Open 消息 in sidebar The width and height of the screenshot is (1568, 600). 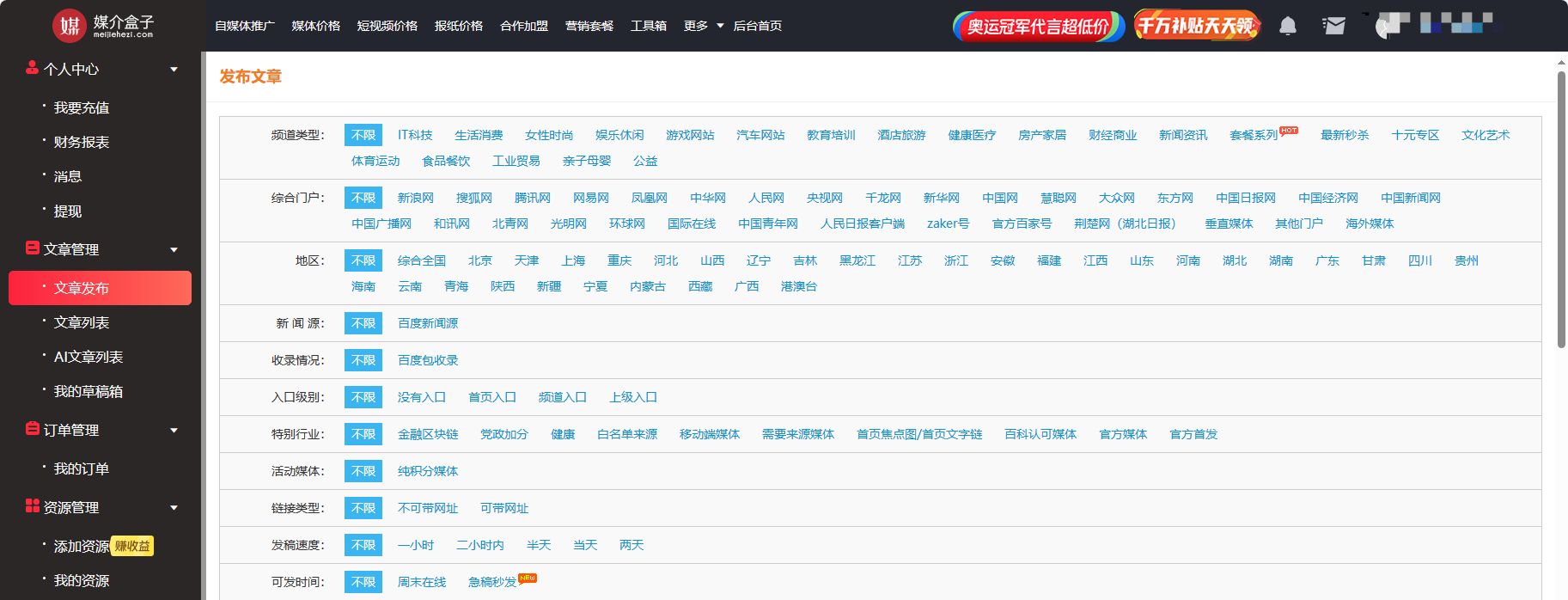(68, 176)
